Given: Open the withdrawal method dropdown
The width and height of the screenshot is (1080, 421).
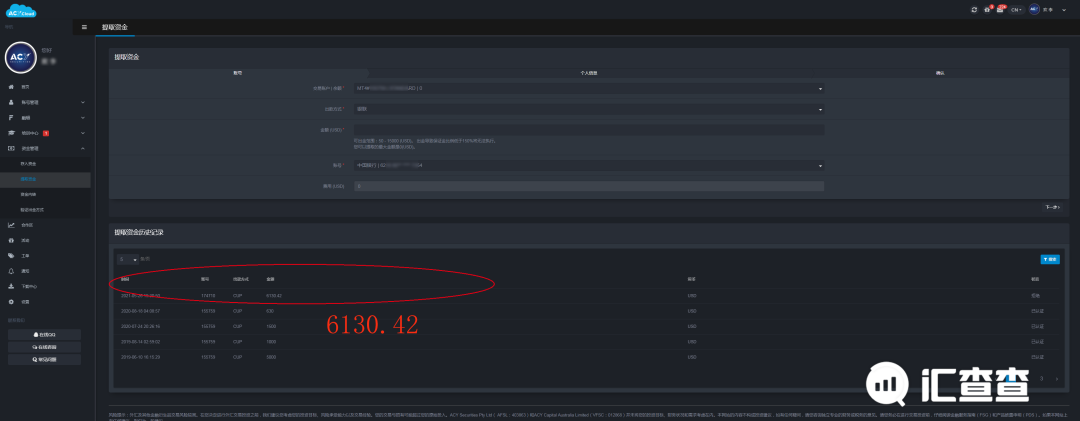Looking at the screenshot, I should [x=589, y=109].
